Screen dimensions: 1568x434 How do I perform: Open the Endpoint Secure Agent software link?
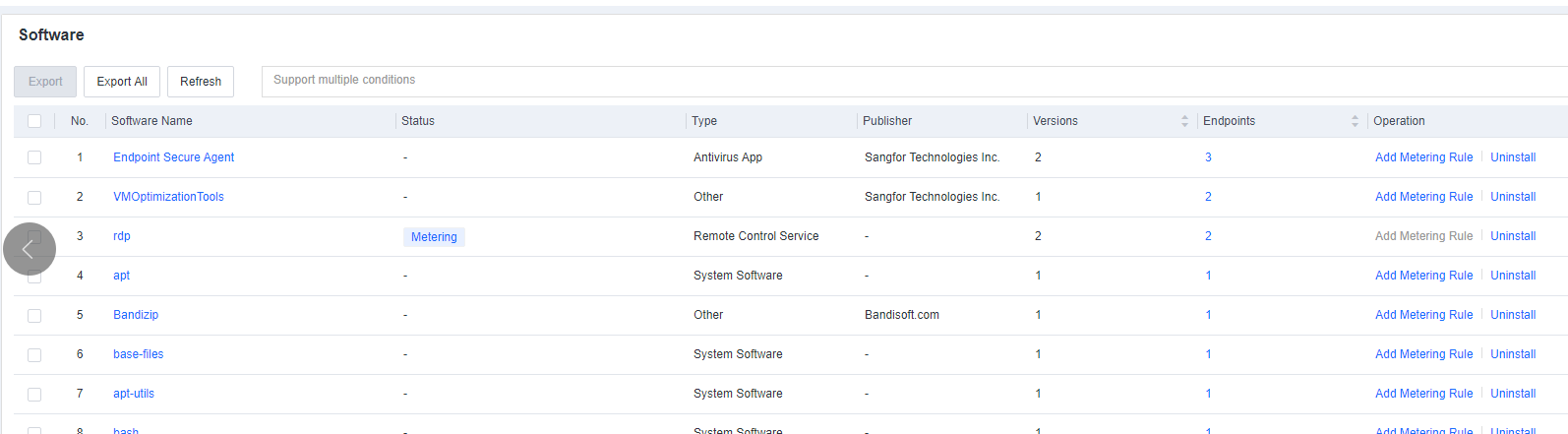click(x=173, y=157)
